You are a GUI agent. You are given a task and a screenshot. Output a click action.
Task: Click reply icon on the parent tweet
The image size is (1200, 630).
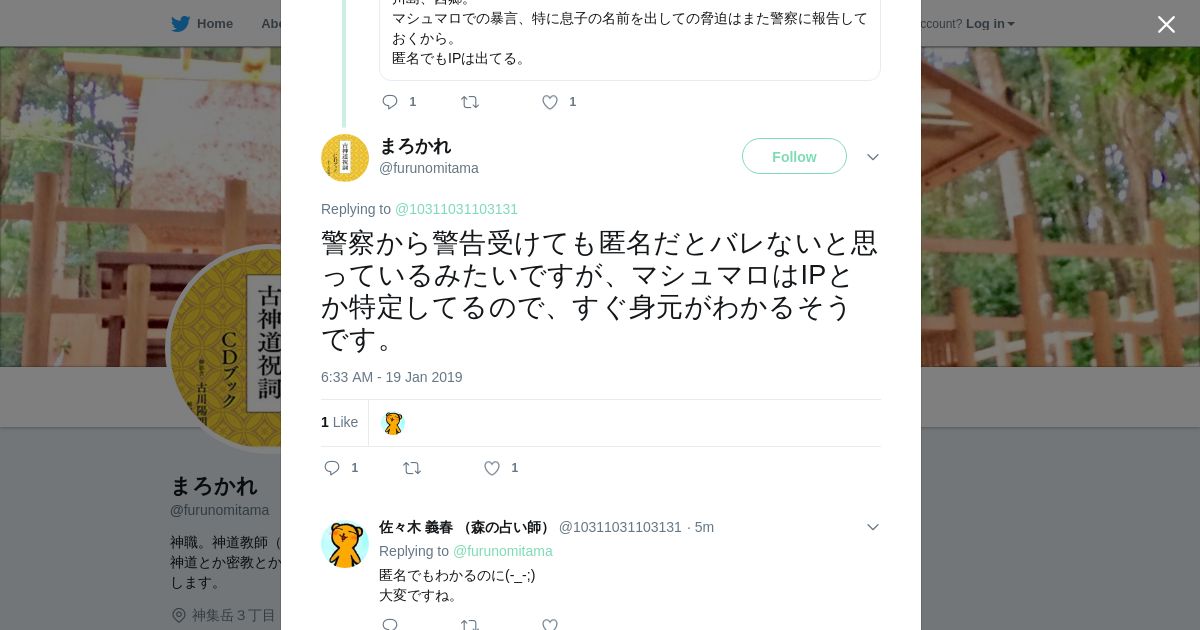pos(390,102)
